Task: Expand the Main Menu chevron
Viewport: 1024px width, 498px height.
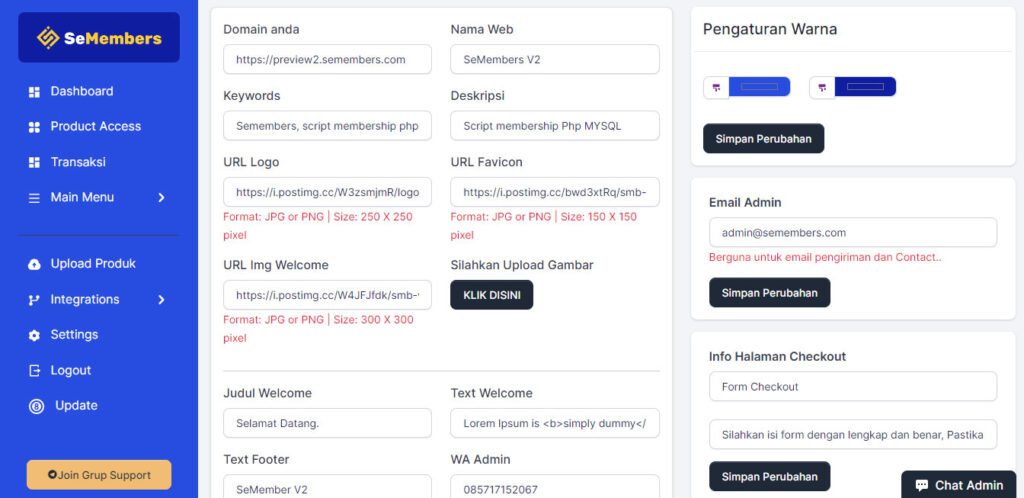Action: 161,198
